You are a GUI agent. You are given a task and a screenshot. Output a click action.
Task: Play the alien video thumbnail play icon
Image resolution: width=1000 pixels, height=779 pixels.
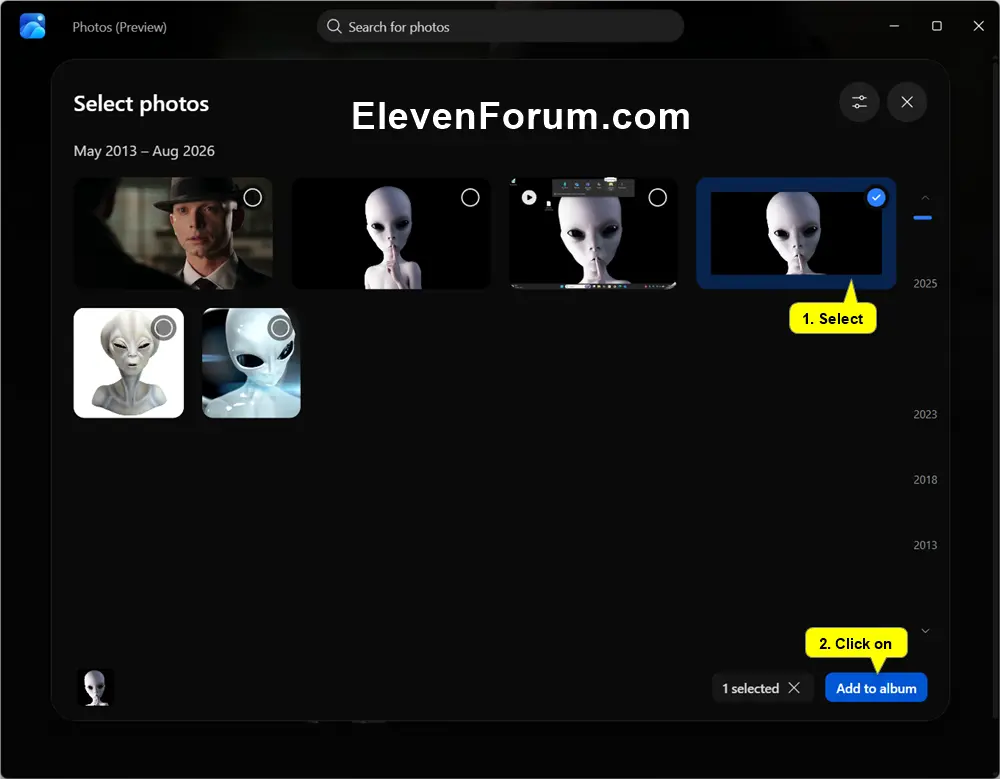[x=529, y=197]
